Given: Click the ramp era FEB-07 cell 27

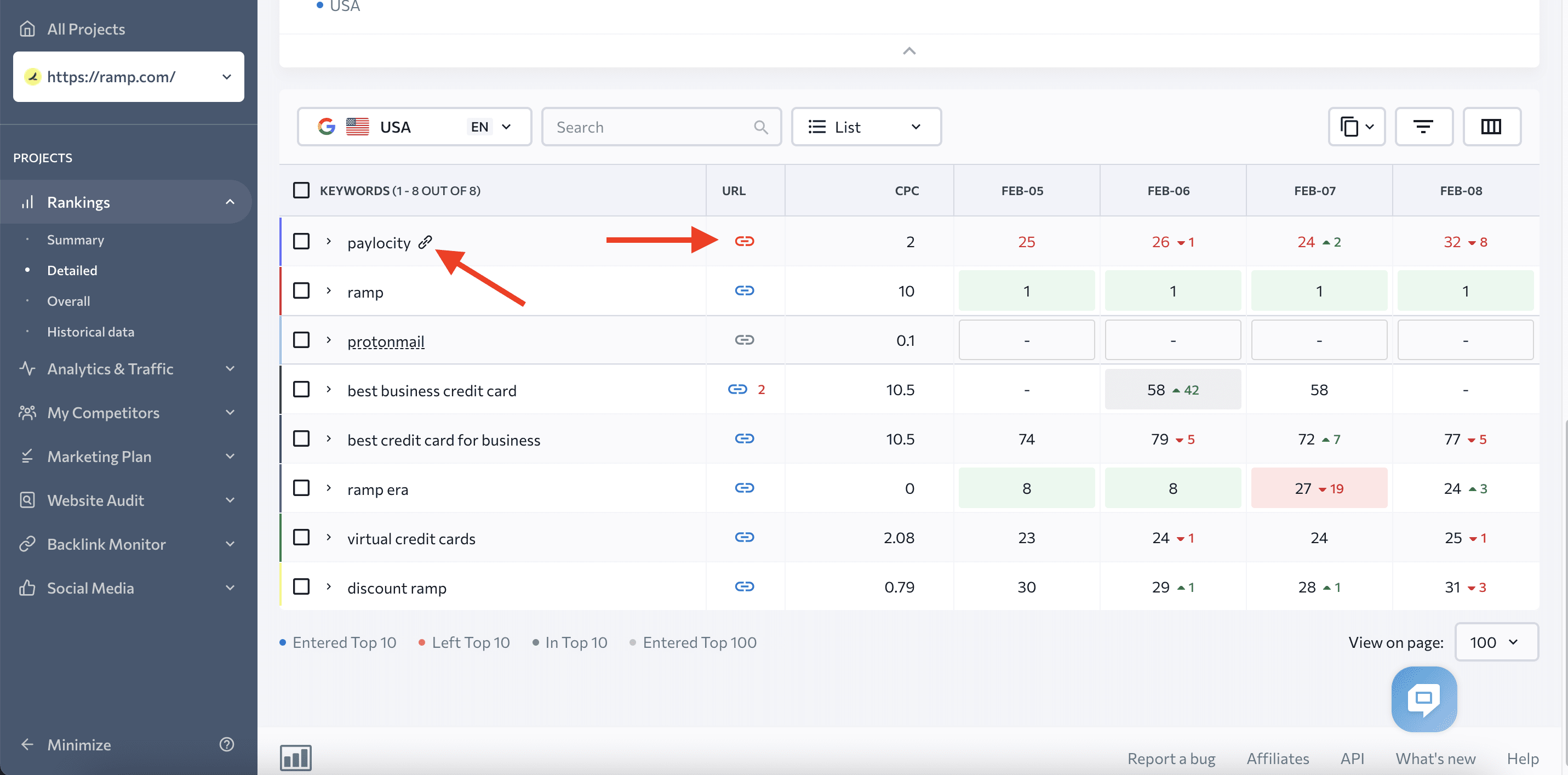Looking at the screenshot, I should (1319, 488).
